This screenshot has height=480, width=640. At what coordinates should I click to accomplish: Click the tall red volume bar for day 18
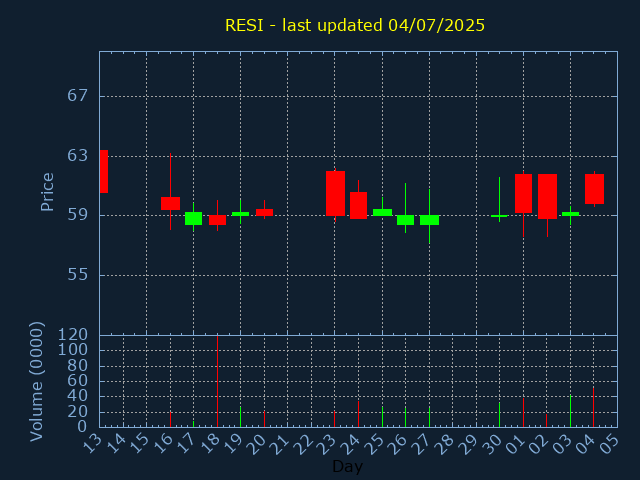click(x=218, y=381)
